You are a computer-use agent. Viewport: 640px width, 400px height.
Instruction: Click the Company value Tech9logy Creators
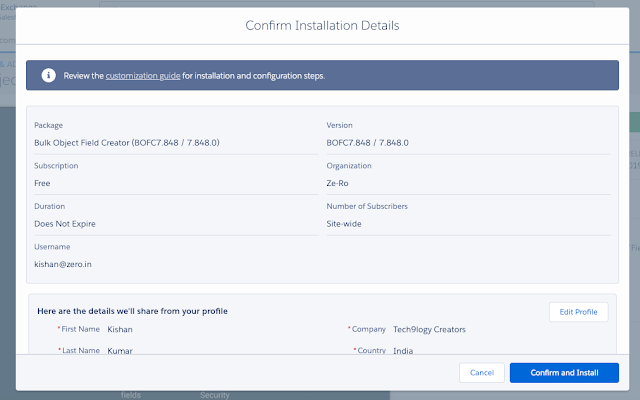click(429, 329)
